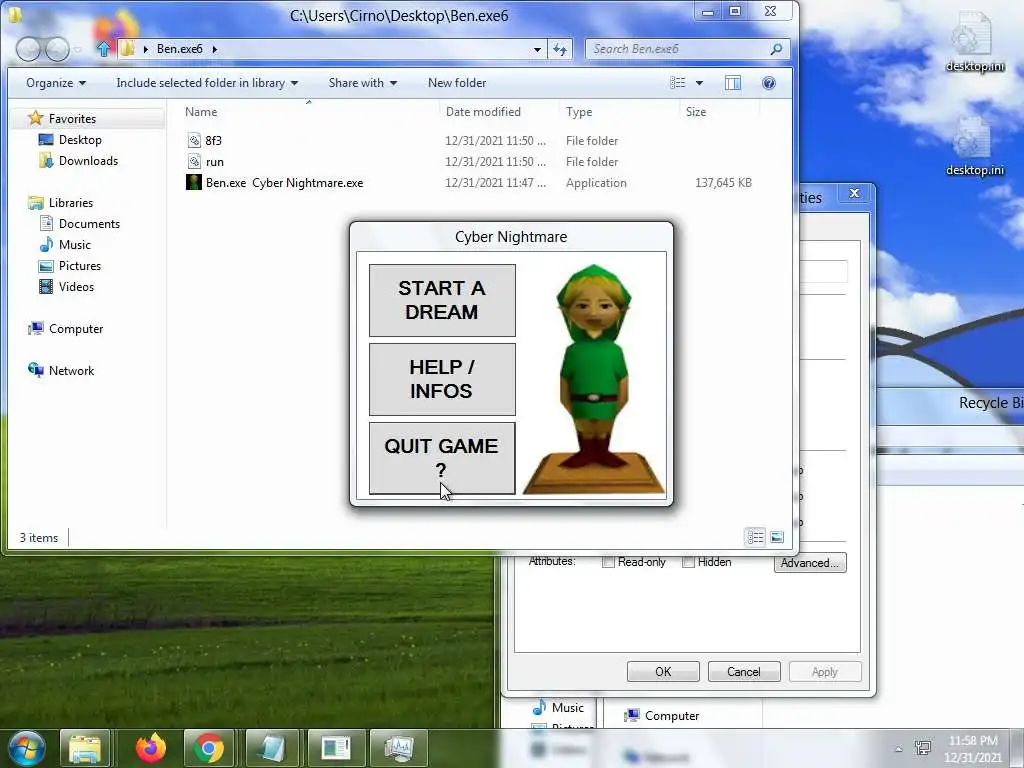Screen dimensions: 1024x768
Task: Open the Organize menu
Action: [56, 83]
